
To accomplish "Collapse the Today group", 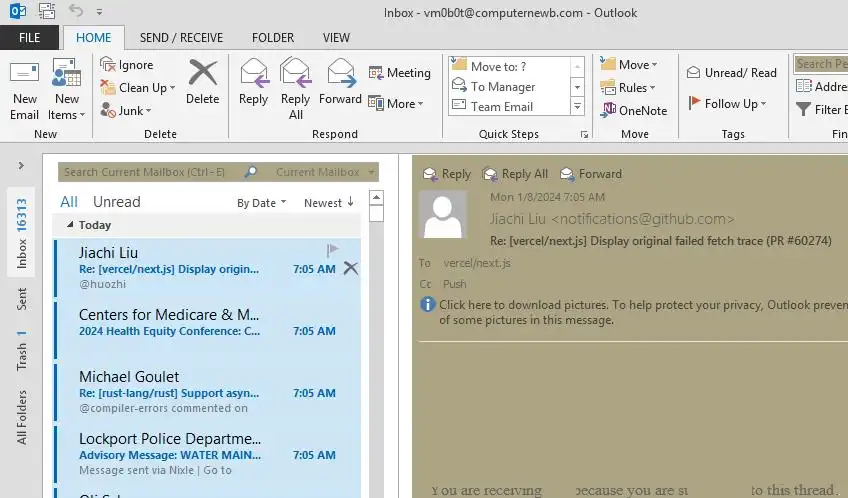I will coord(70,224).
